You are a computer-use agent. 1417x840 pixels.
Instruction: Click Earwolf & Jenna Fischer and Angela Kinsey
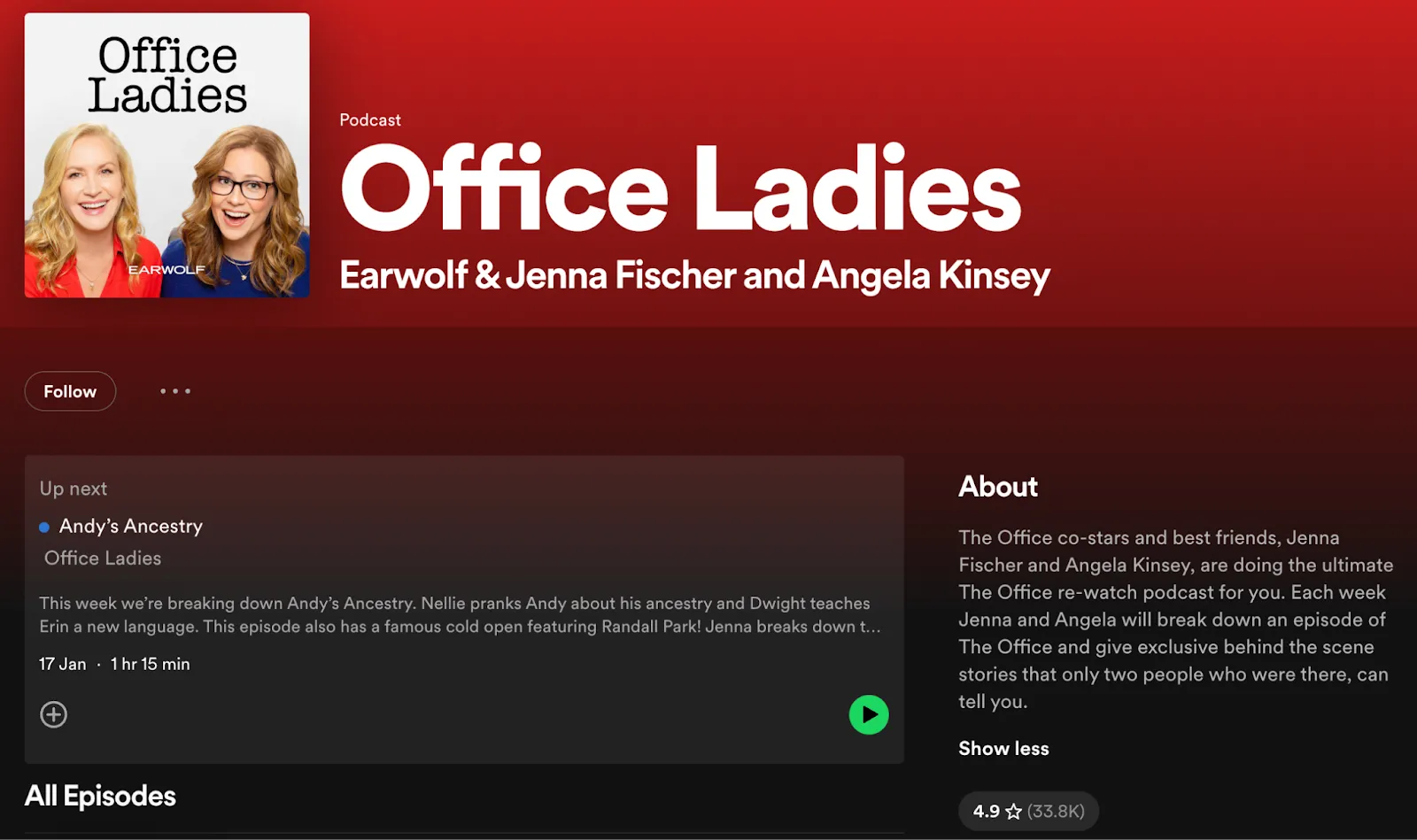pos(695,275)
